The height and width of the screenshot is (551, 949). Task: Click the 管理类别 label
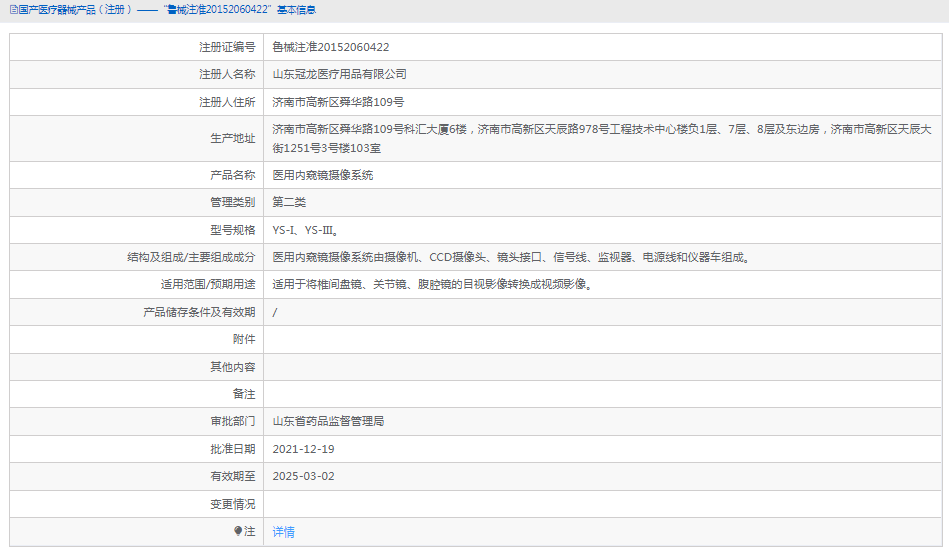click(x=232, y=203)
